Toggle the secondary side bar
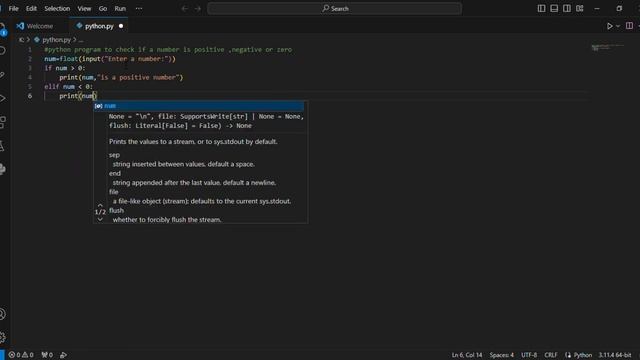Viewport: 640px width, 360px height. (x=567, y=8)
